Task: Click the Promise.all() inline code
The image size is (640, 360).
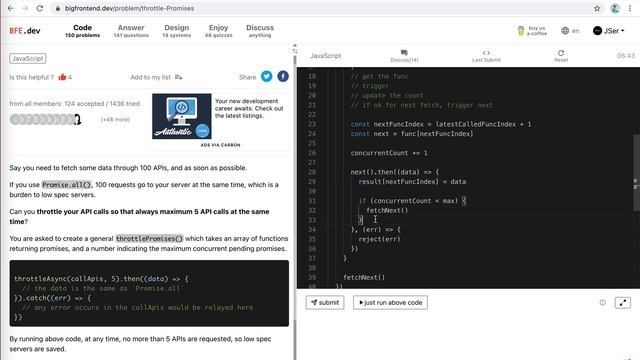Action: click(x=67, y=185)
